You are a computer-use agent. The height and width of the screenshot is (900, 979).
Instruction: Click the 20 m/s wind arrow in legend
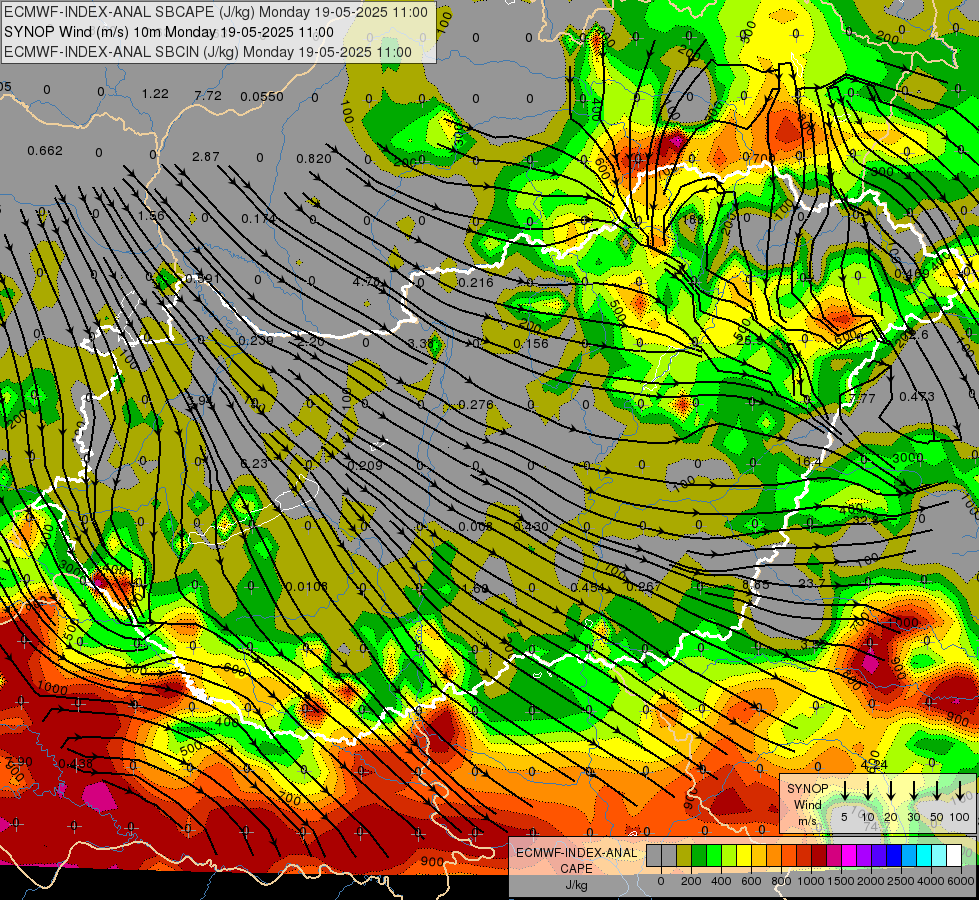[x=891, y=791]
